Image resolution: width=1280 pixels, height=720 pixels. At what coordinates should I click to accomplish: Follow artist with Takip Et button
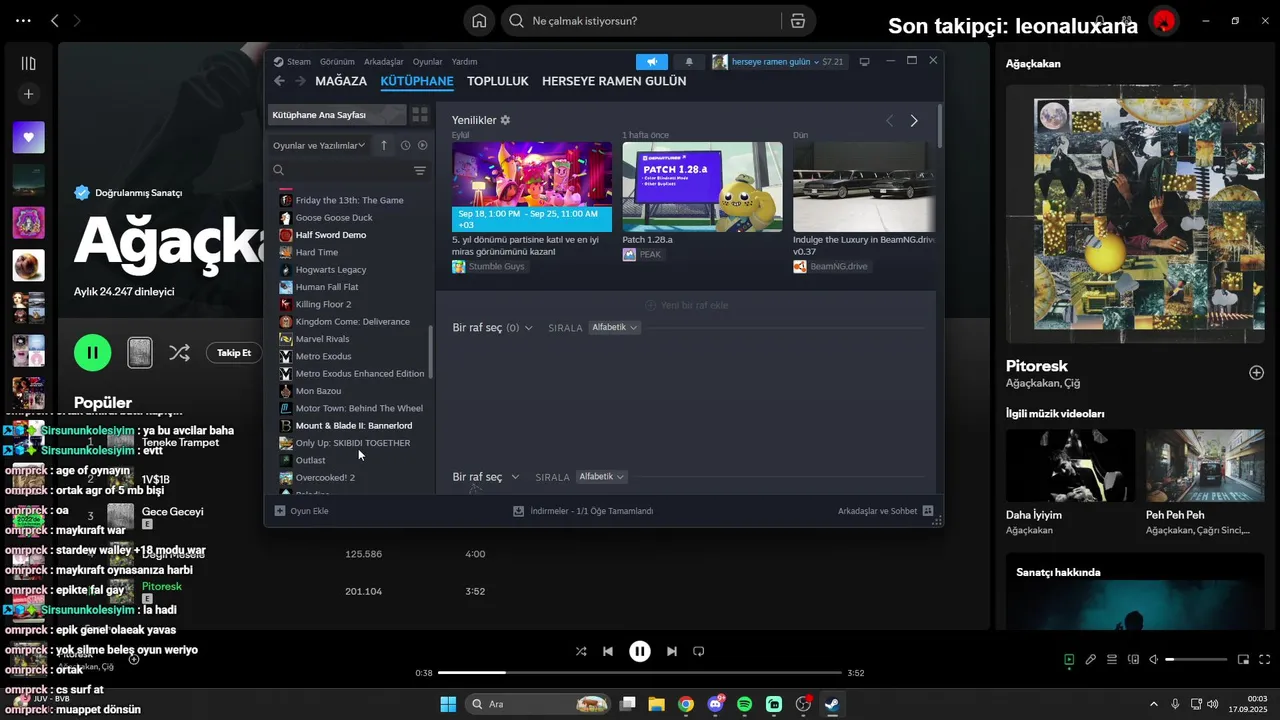(234, 352)
